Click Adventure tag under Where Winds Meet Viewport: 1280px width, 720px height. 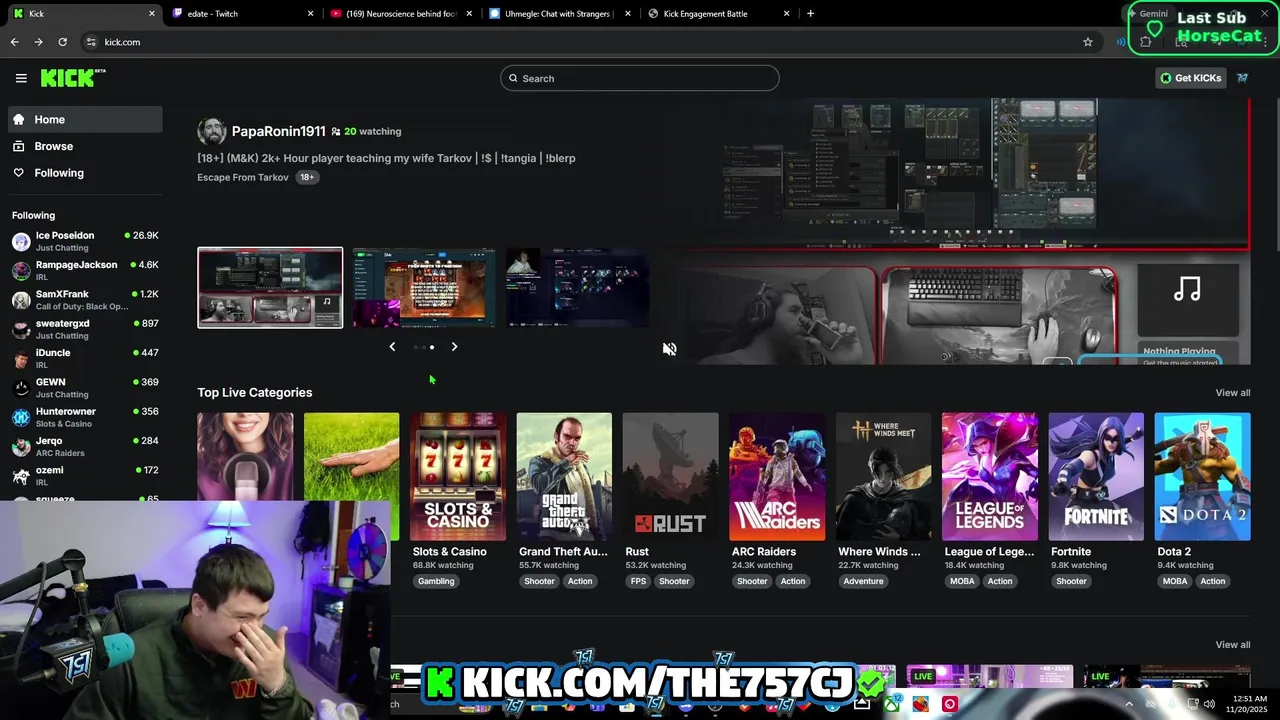coord(863,581)
